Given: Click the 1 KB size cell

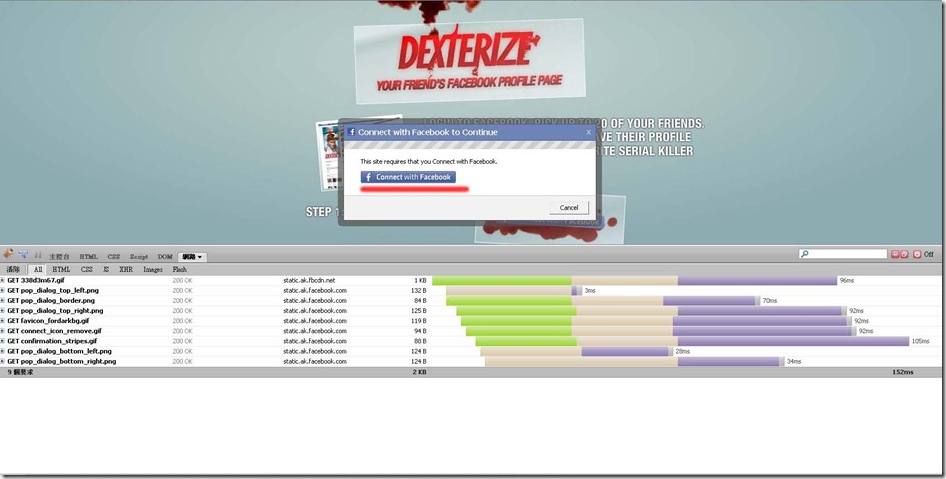Looking at the screenshot, I should click(x=420, y=281).
